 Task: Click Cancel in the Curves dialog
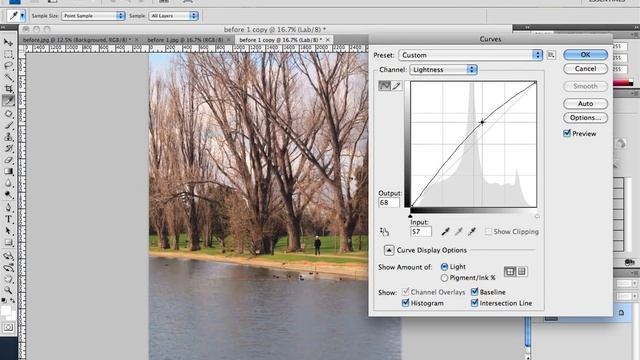(x=585, y=69)
